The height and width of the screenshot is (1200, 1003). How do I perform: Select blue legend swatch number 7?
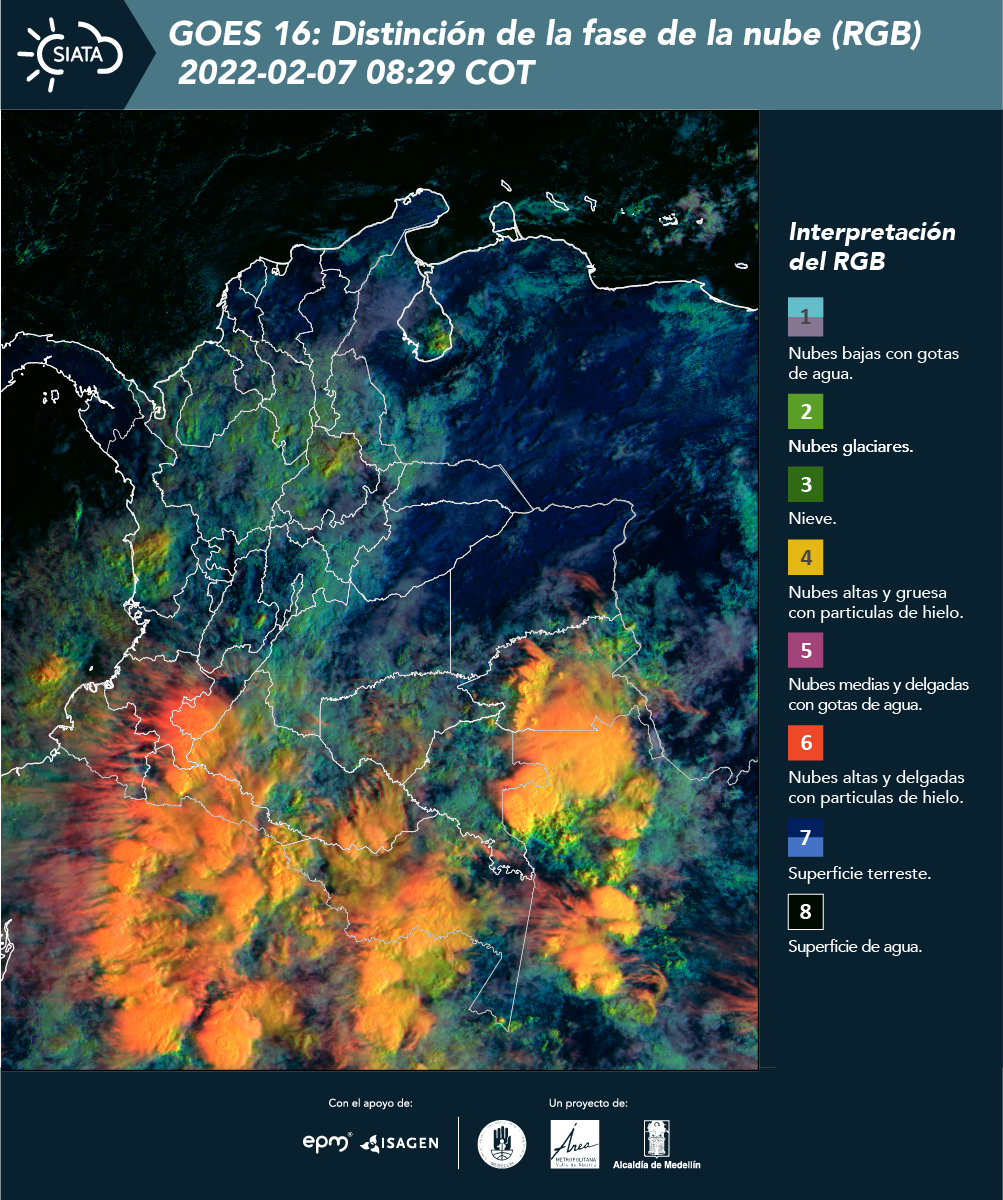point(805,838)
